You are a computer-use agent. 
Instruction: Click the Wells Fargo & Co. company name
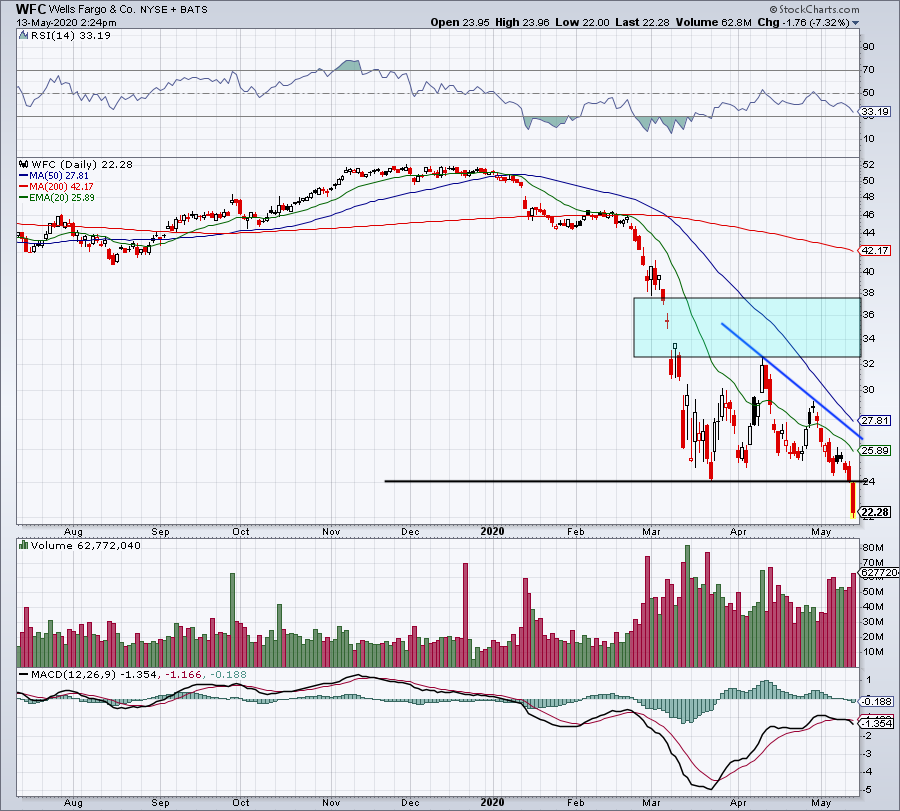point(90,10)
